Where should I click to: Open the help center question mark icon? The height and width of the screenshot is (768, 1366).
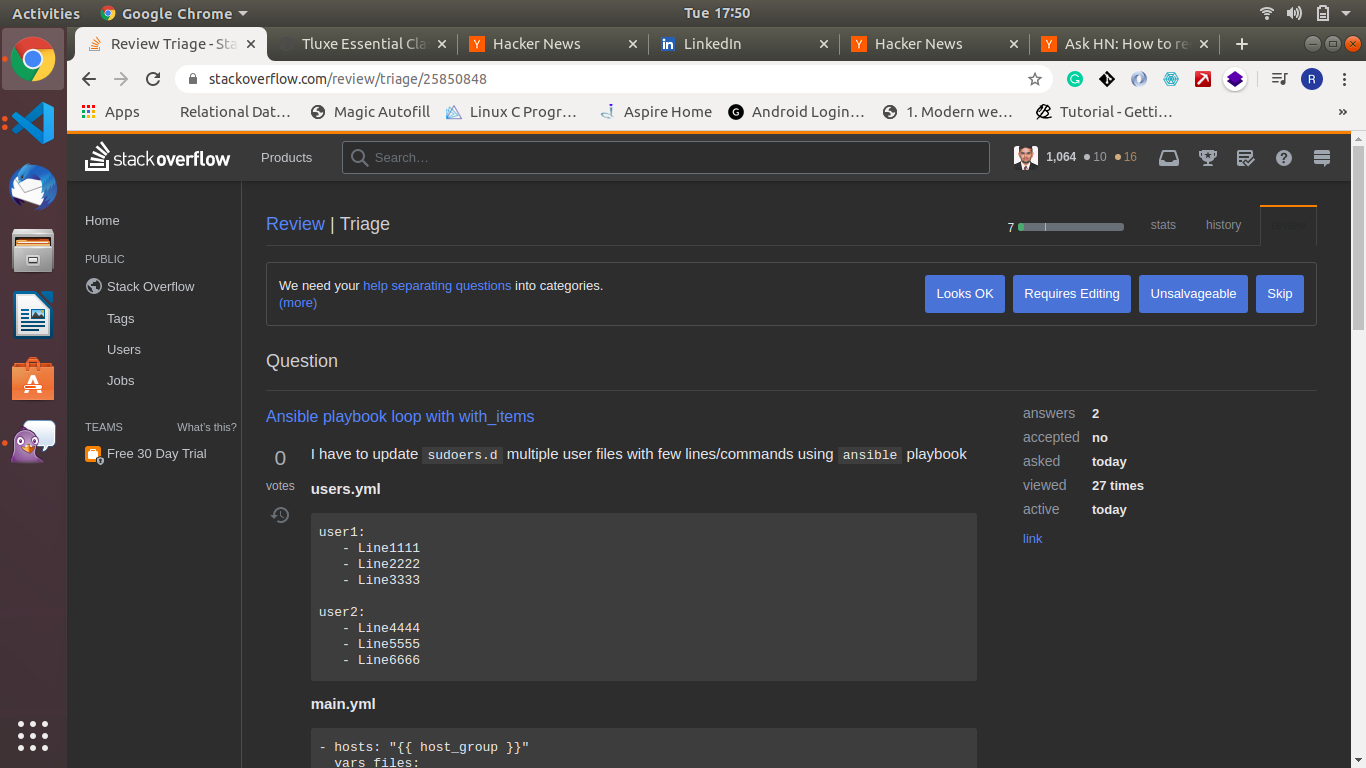[x=1284, y=157]
